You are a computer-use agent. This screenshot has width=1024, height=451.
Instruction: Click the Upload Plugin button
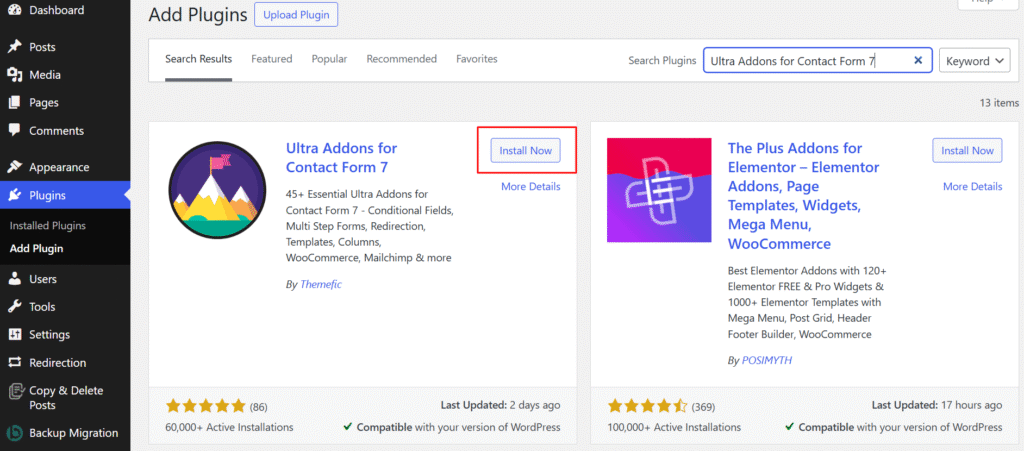[296, 14]
